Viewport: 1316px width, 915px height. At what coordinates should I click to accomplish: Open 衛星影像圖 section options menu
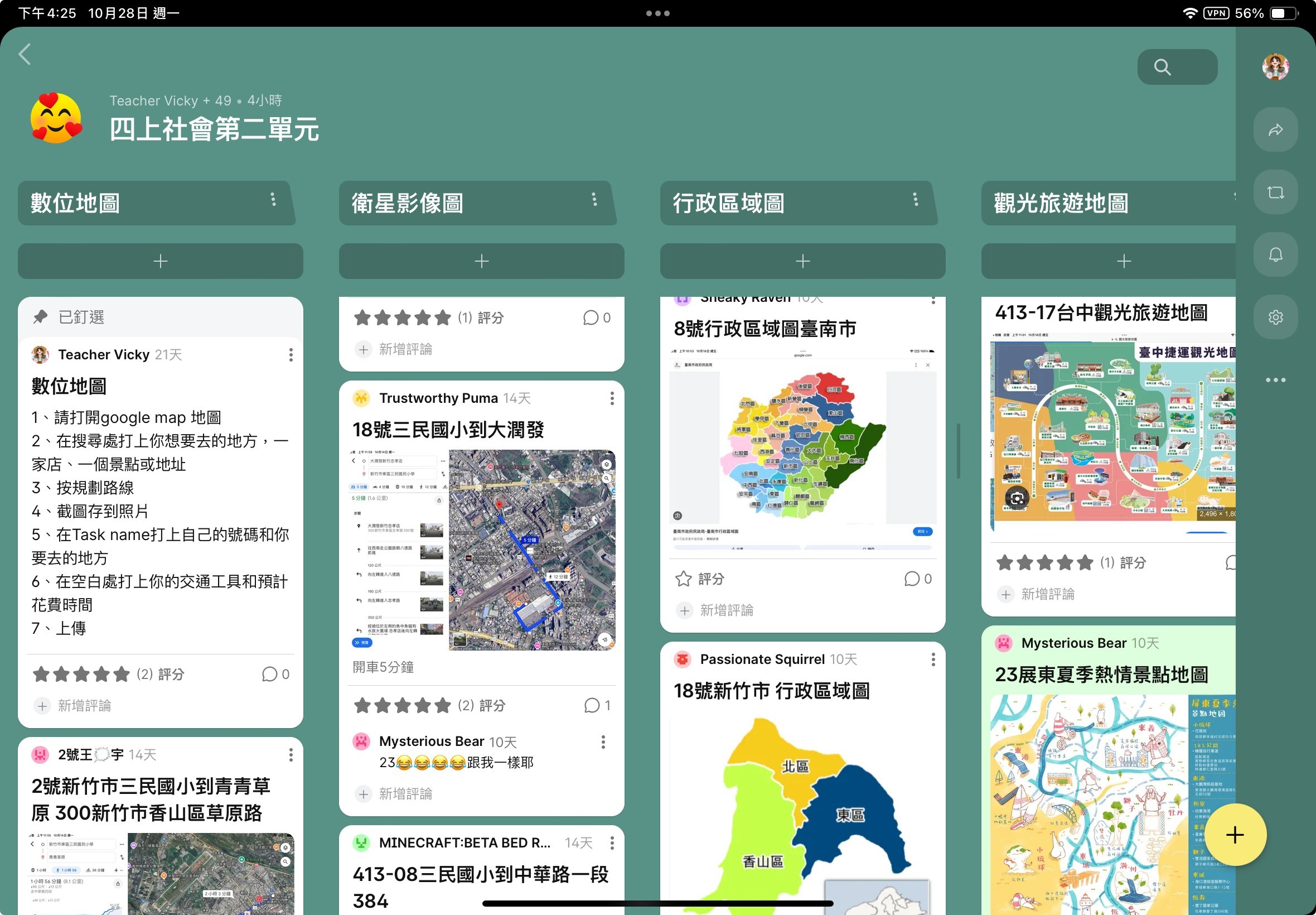(x=594, y=200)
